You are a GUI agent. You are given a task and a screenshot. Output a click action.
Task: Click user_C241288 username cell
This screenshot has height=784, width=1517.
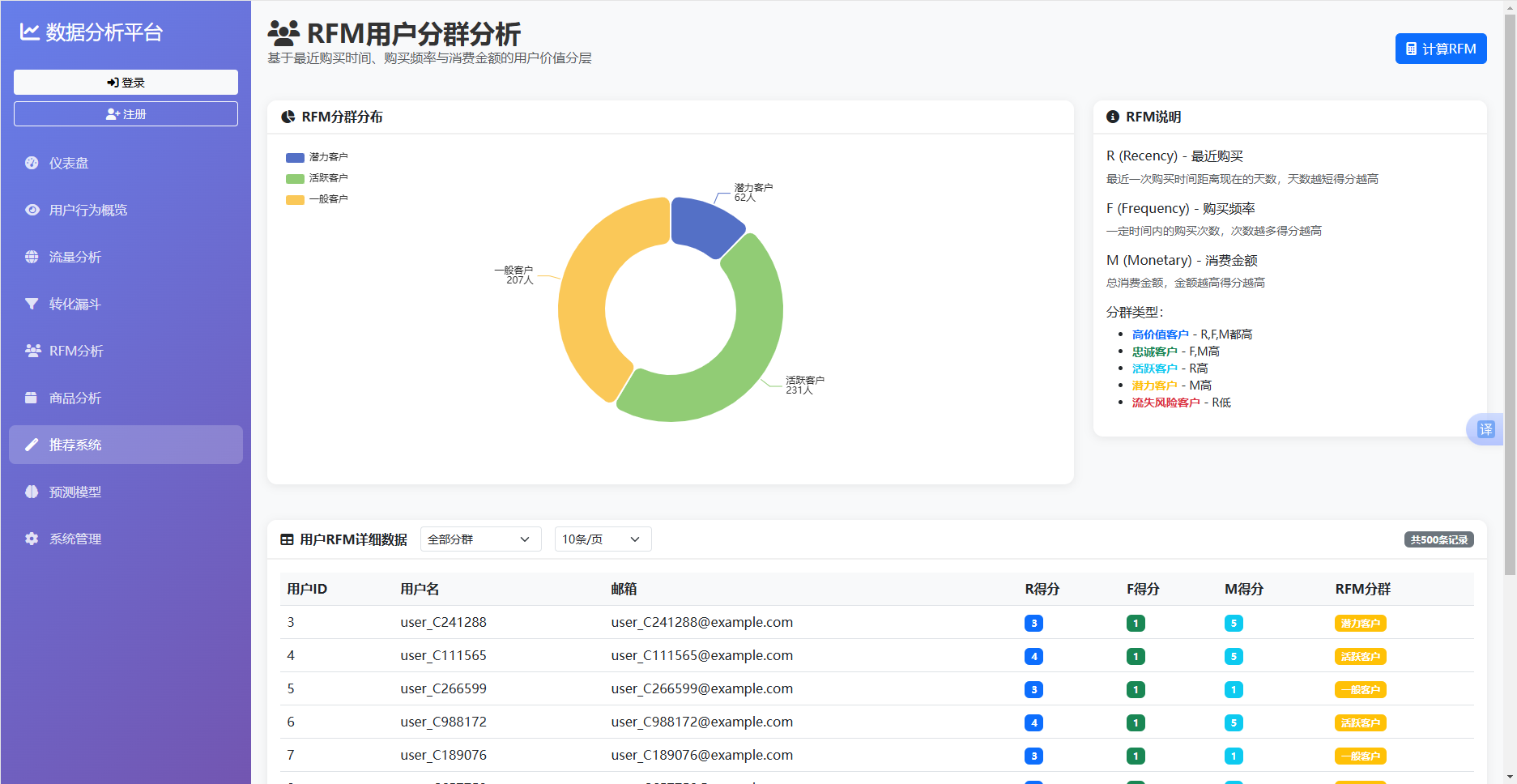coord(443,622)
